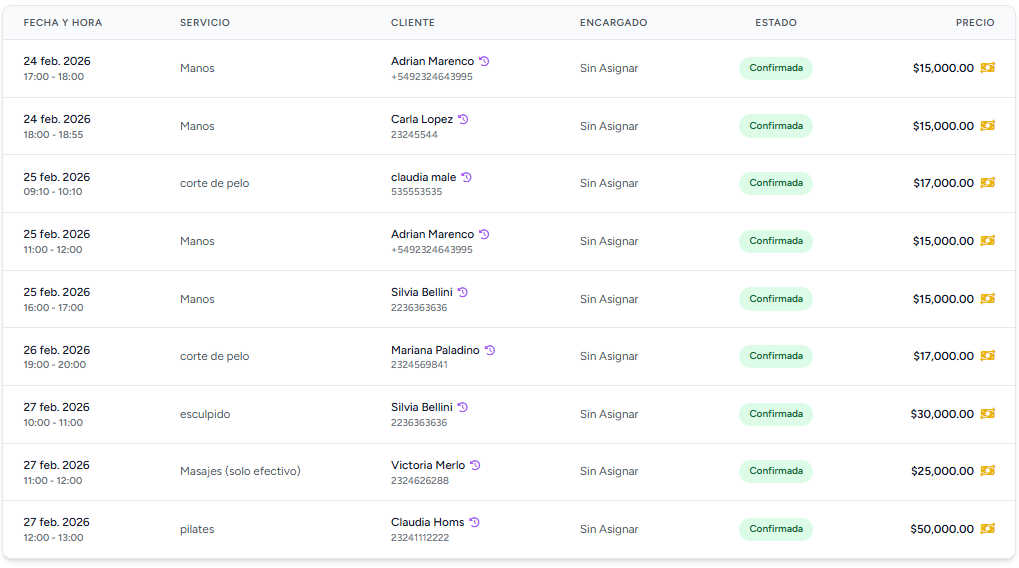Select client name Victoria Merlo

pyautogui.click(x=427, y=465)
